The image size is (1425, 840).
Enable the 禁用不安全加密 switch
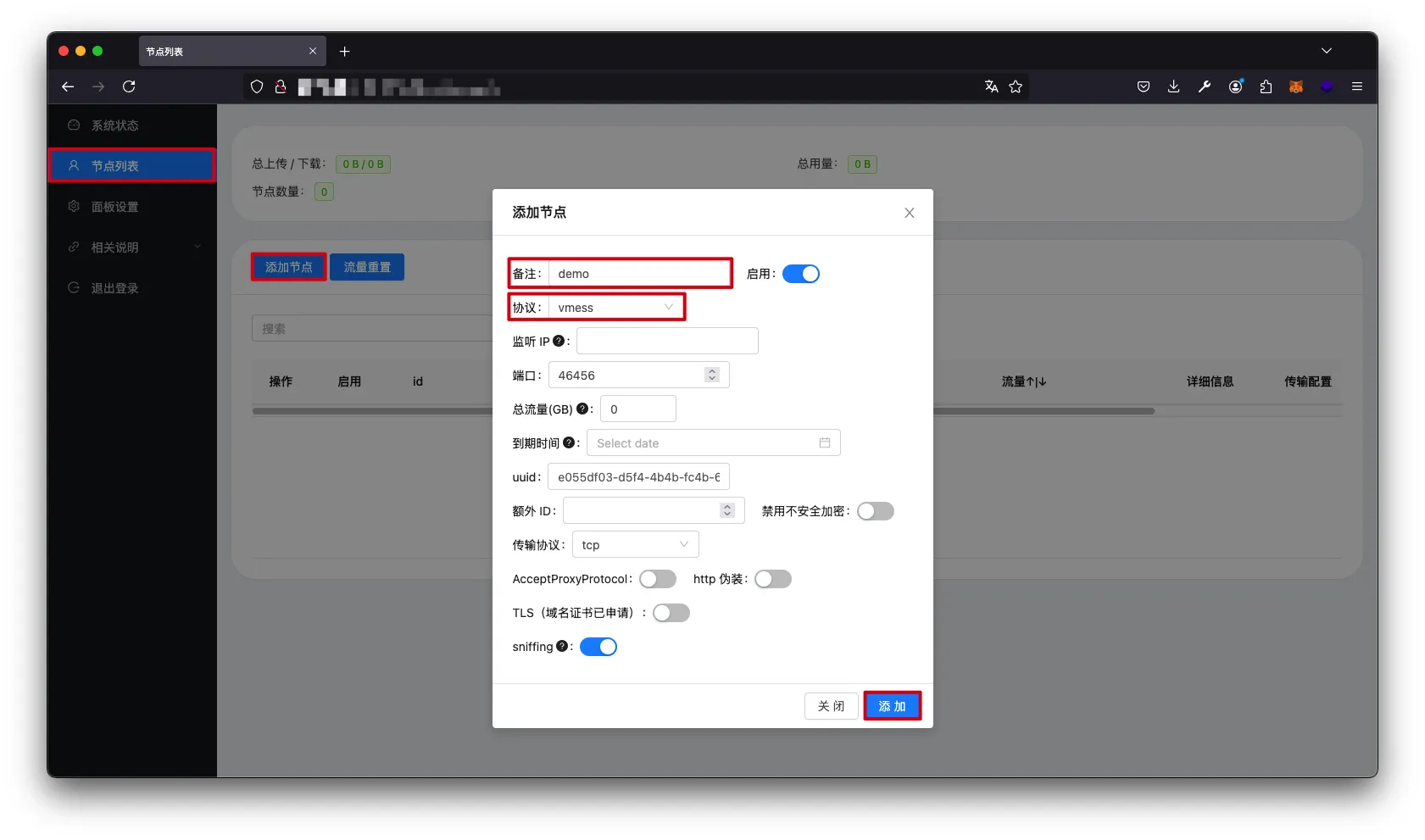coord(875,511)
